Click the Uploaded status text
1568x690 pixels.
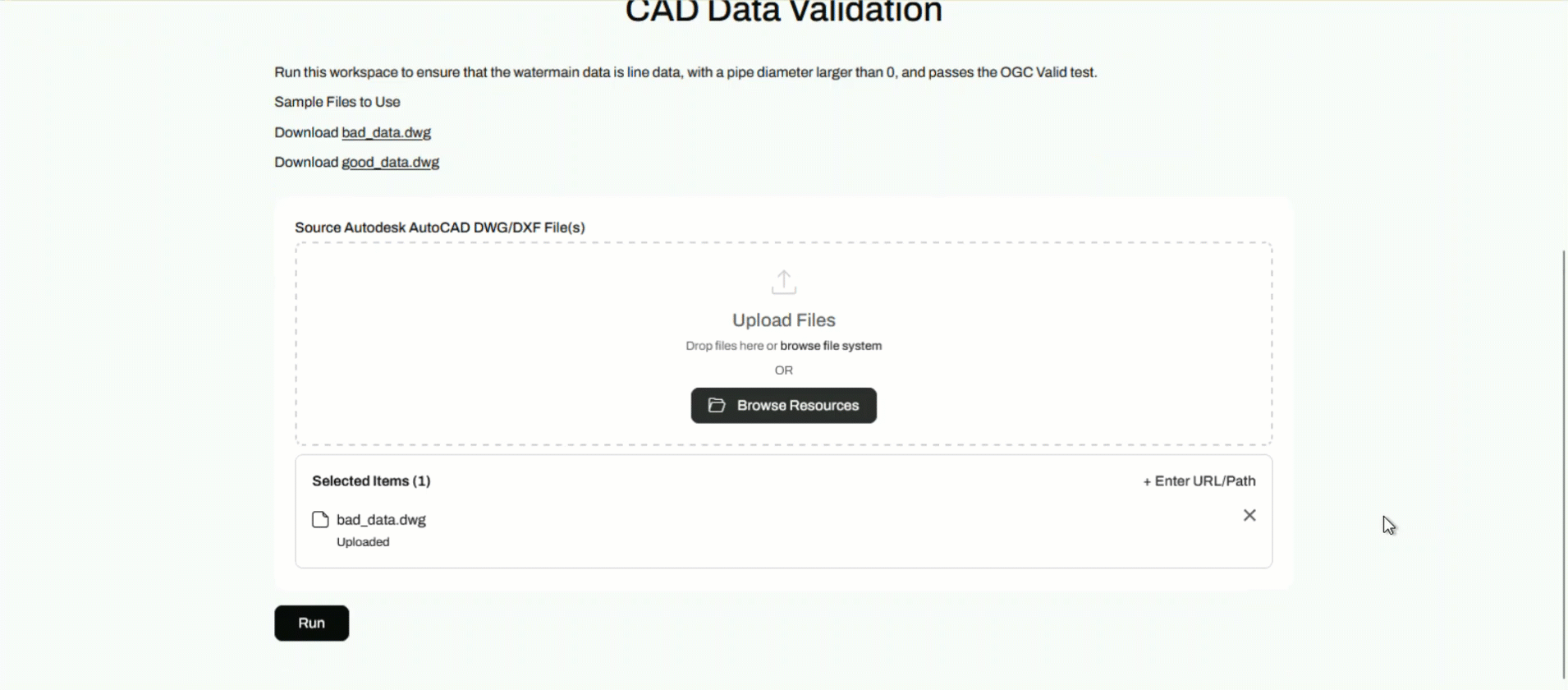(363, 542)
